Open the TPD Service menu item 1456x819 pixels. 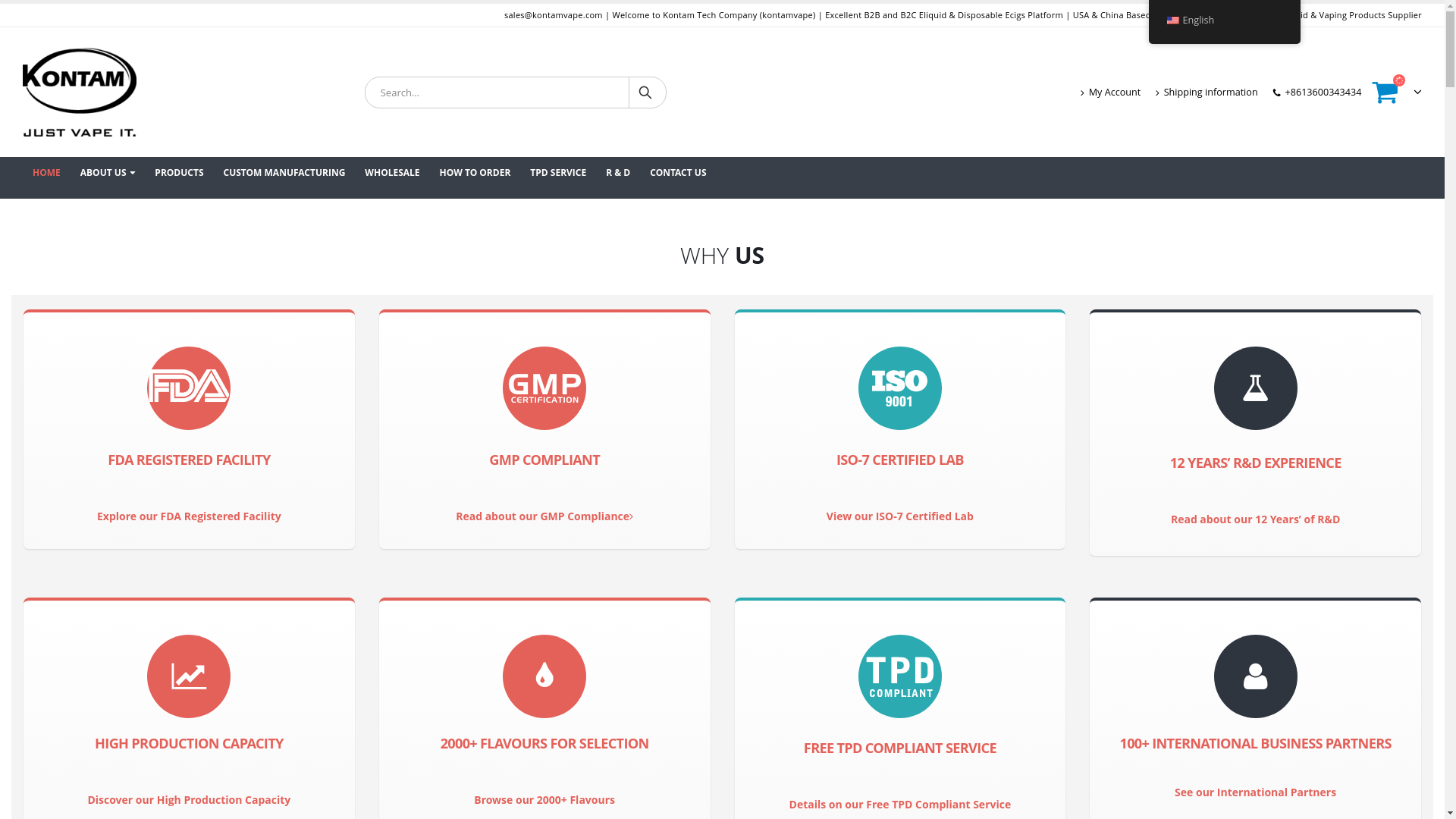click(558, 173)
